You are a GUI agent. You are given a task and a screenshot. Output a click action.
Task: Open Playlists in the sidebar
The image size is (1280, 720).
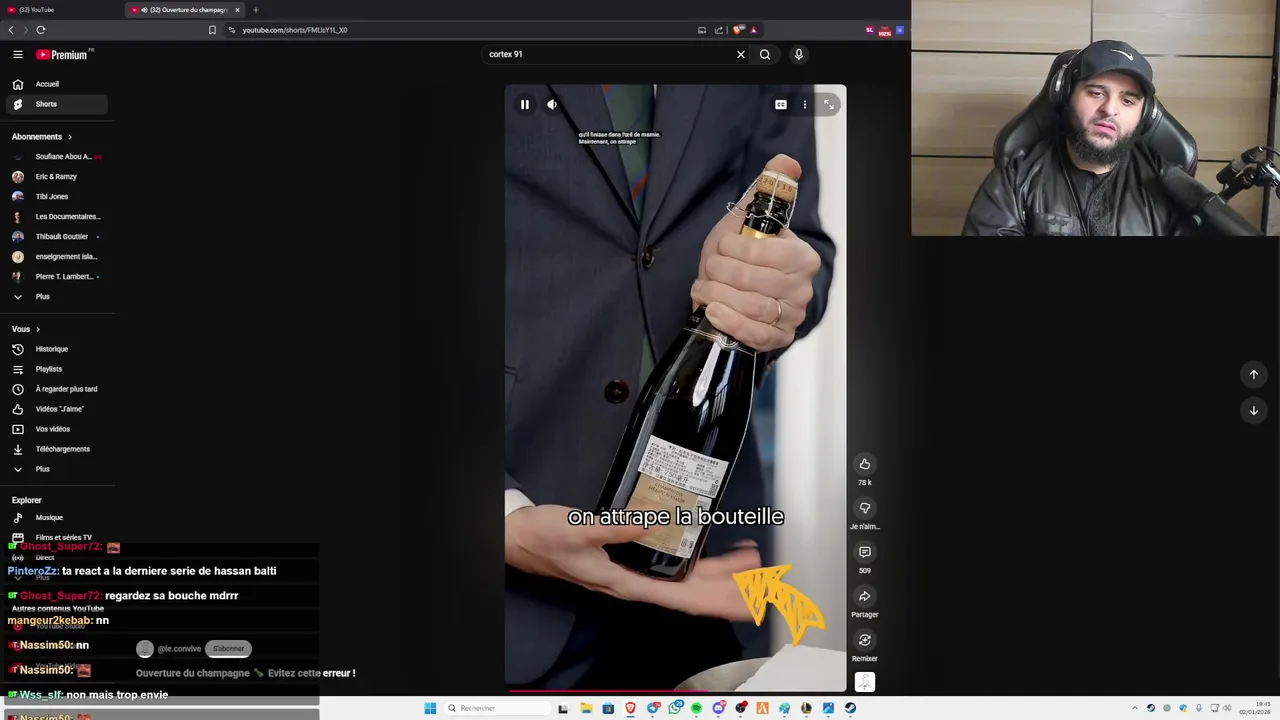click(x=57, y=369)
